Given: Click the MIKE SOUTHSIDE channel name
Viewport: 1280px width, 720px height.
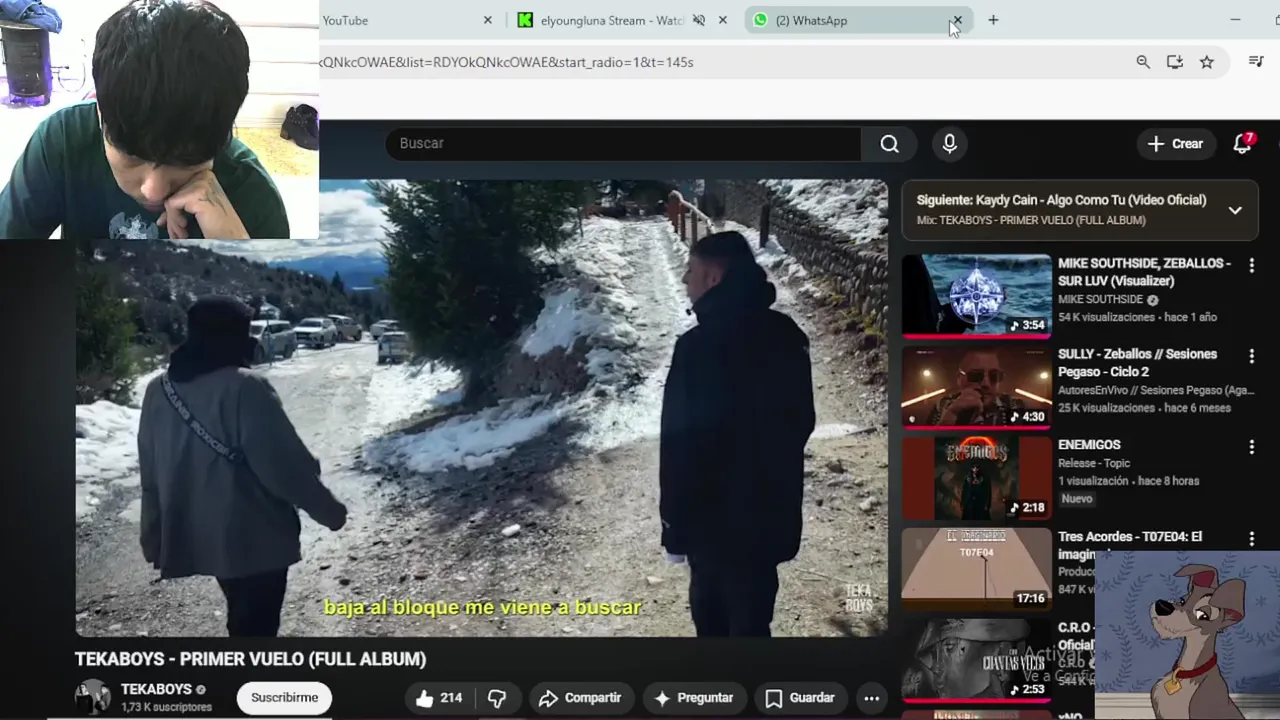Looking at the screenshot, I should (1100, 300).
